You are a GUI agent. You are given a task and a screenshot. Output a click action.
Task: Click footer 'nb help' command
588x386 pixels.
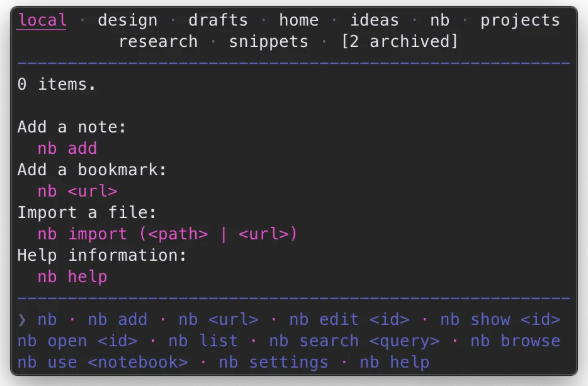point(394,363)
